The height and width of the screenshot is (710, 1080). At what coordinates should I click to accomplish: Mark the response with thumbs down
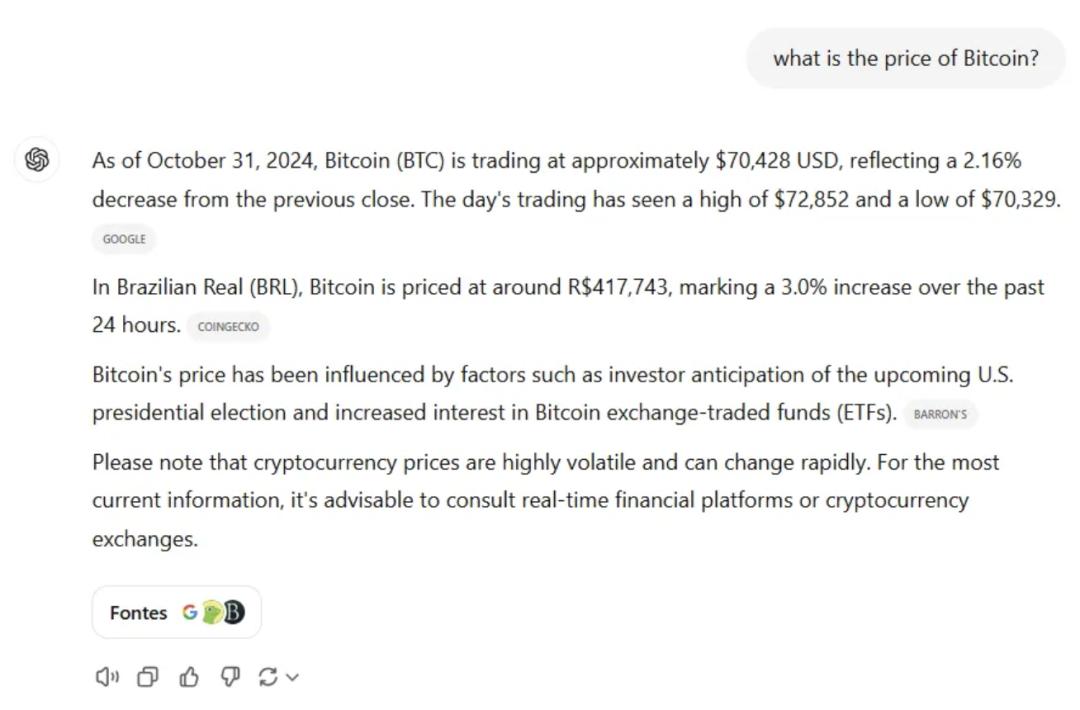point(230,678)
